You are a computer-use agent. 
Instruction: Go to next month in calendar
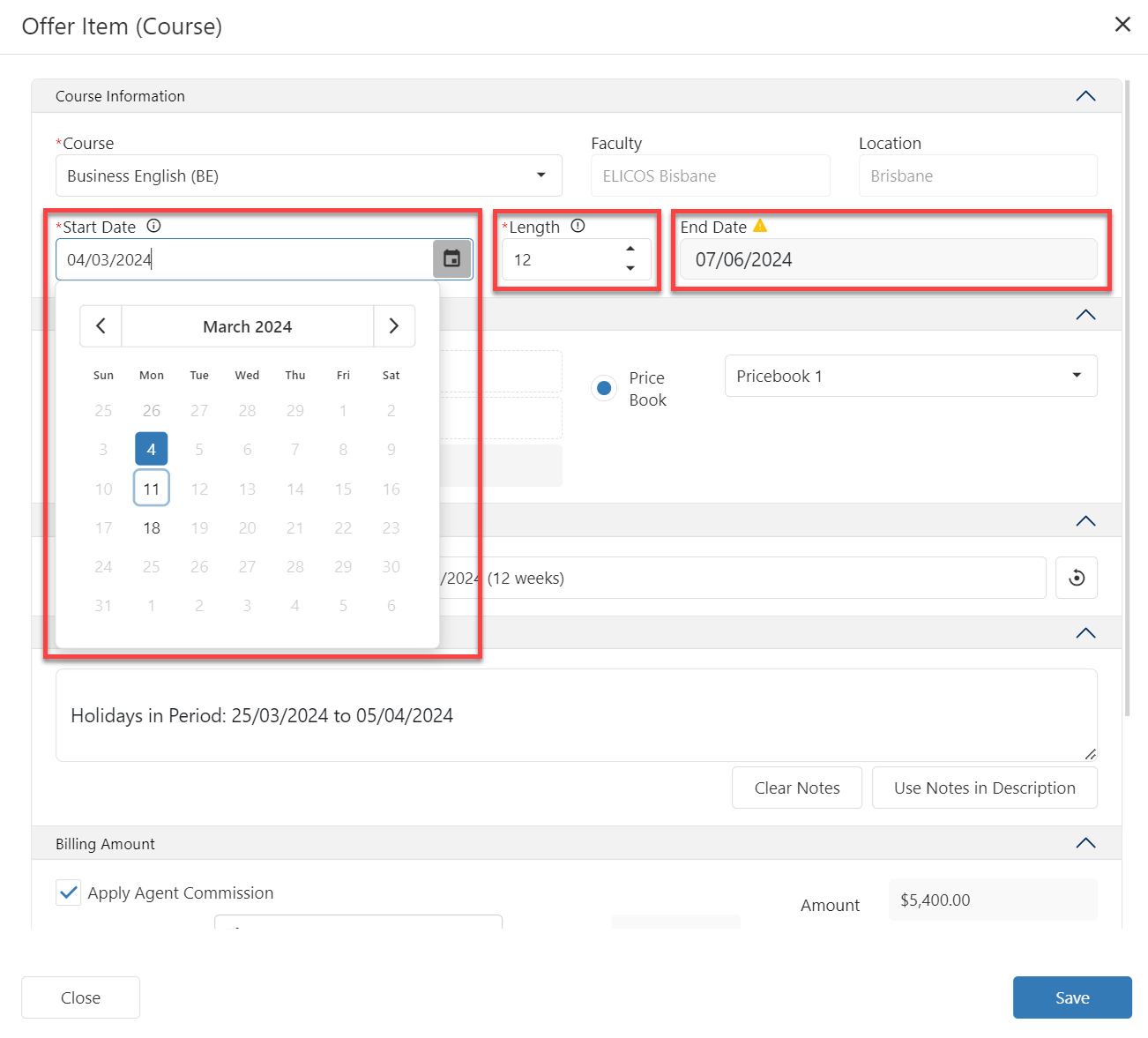pyautogui.click(x=394, y=326)
